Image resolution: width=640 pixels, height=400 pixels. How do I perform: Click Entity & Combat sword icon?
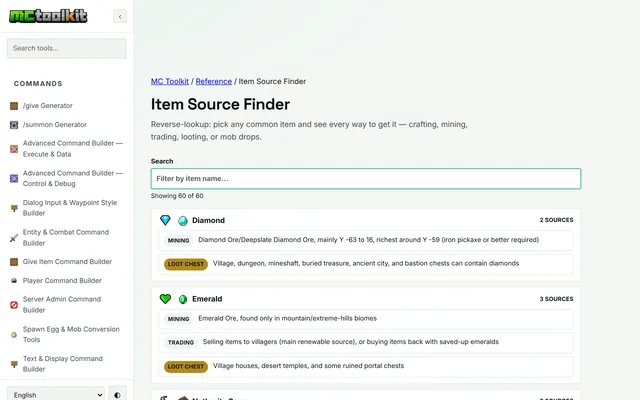14,238
